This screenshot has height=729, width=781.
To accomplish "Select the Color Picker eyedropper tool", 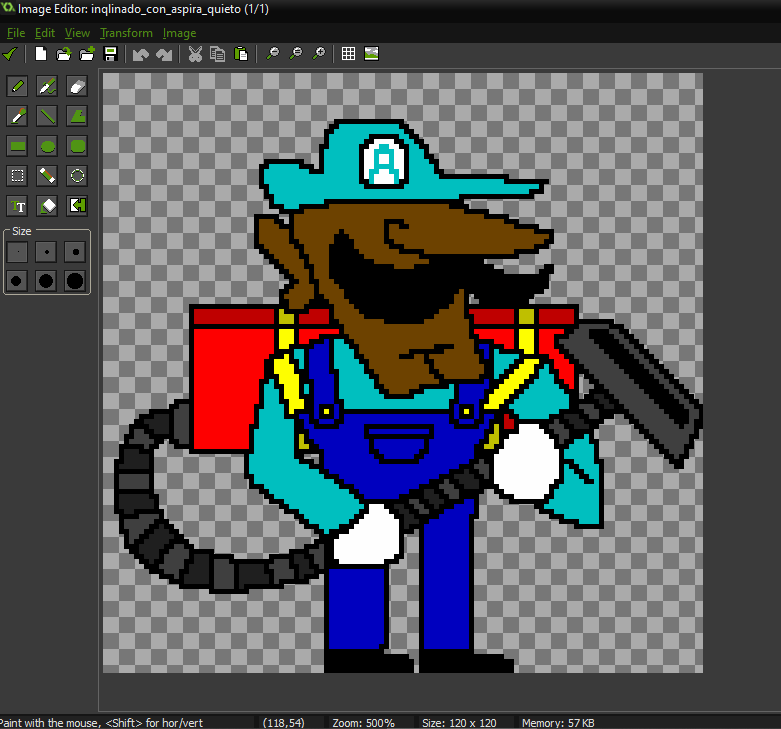I will click(x=17, y=116).
